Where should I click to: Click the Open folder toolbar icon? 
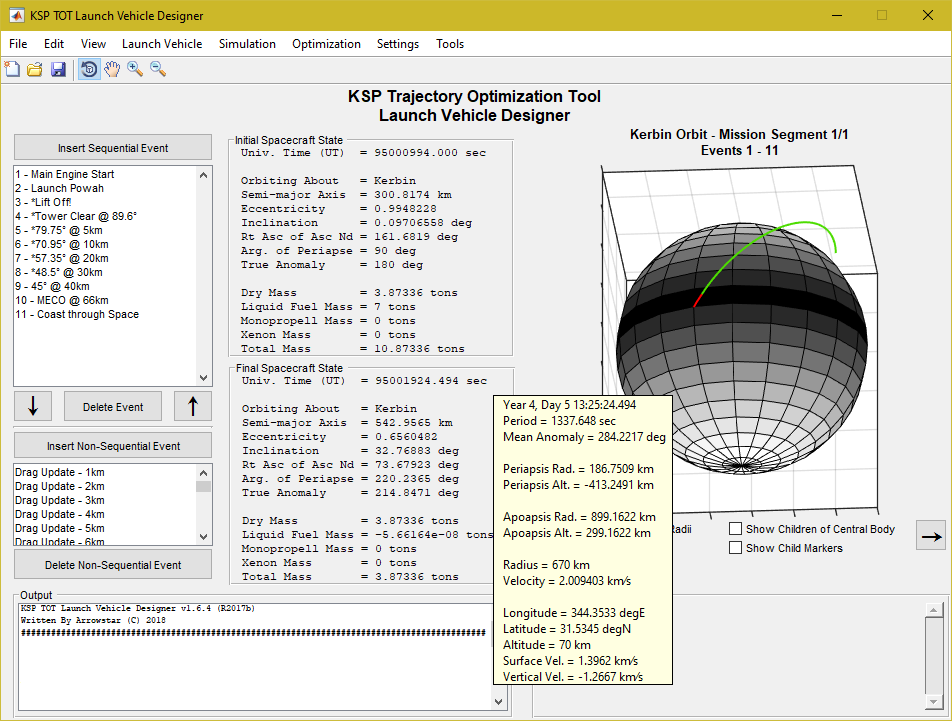pos(35,69)
